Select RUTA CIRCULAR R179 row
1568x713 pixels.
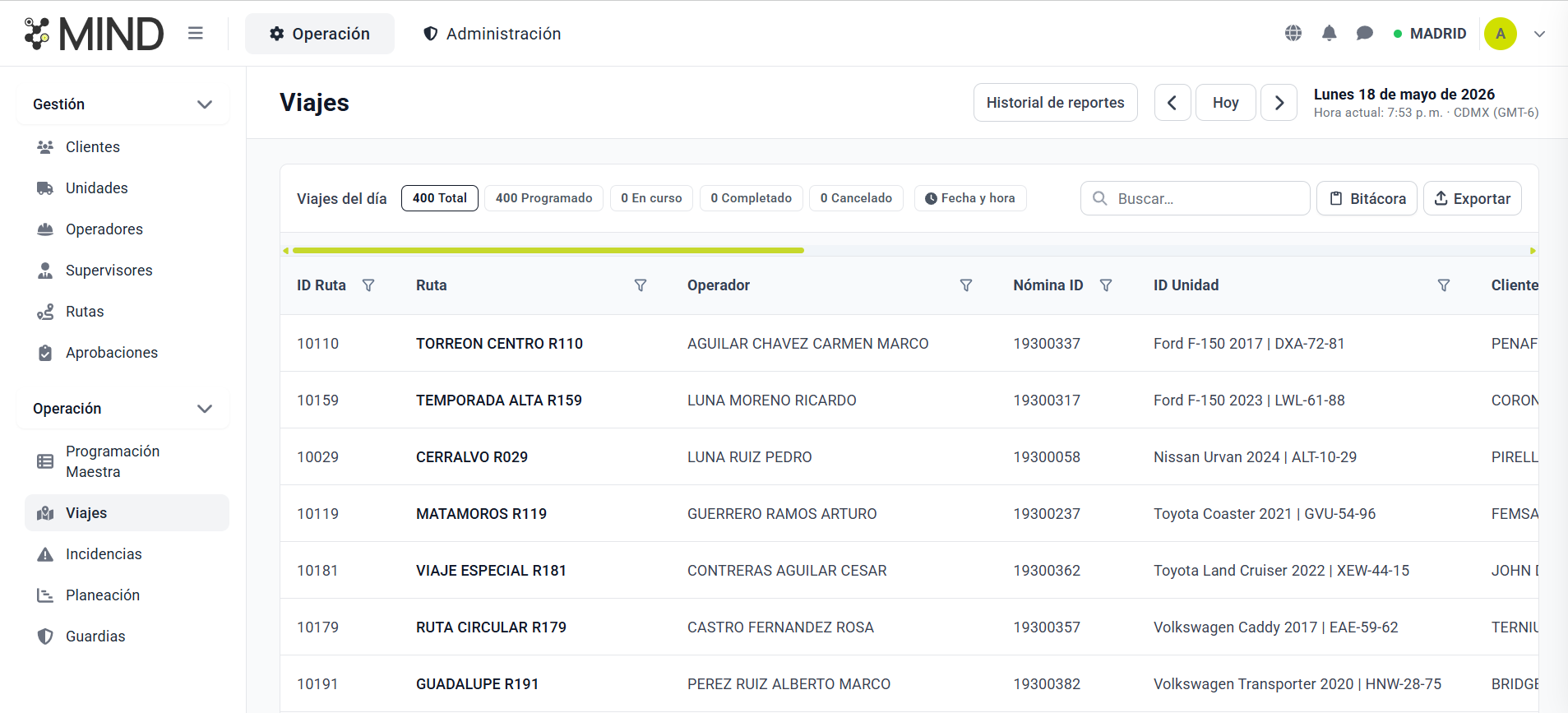point(909,627)
